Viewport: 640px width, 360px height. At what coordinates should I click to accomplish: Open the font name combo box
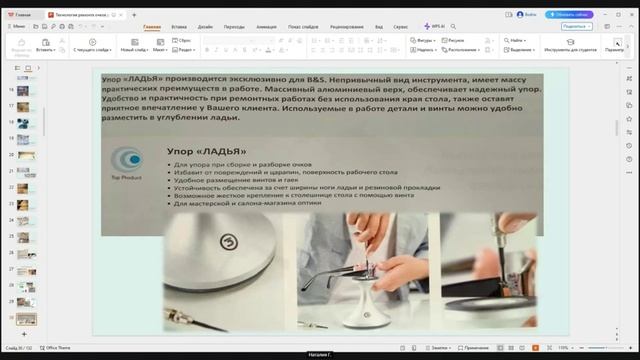tap(227, 40)
